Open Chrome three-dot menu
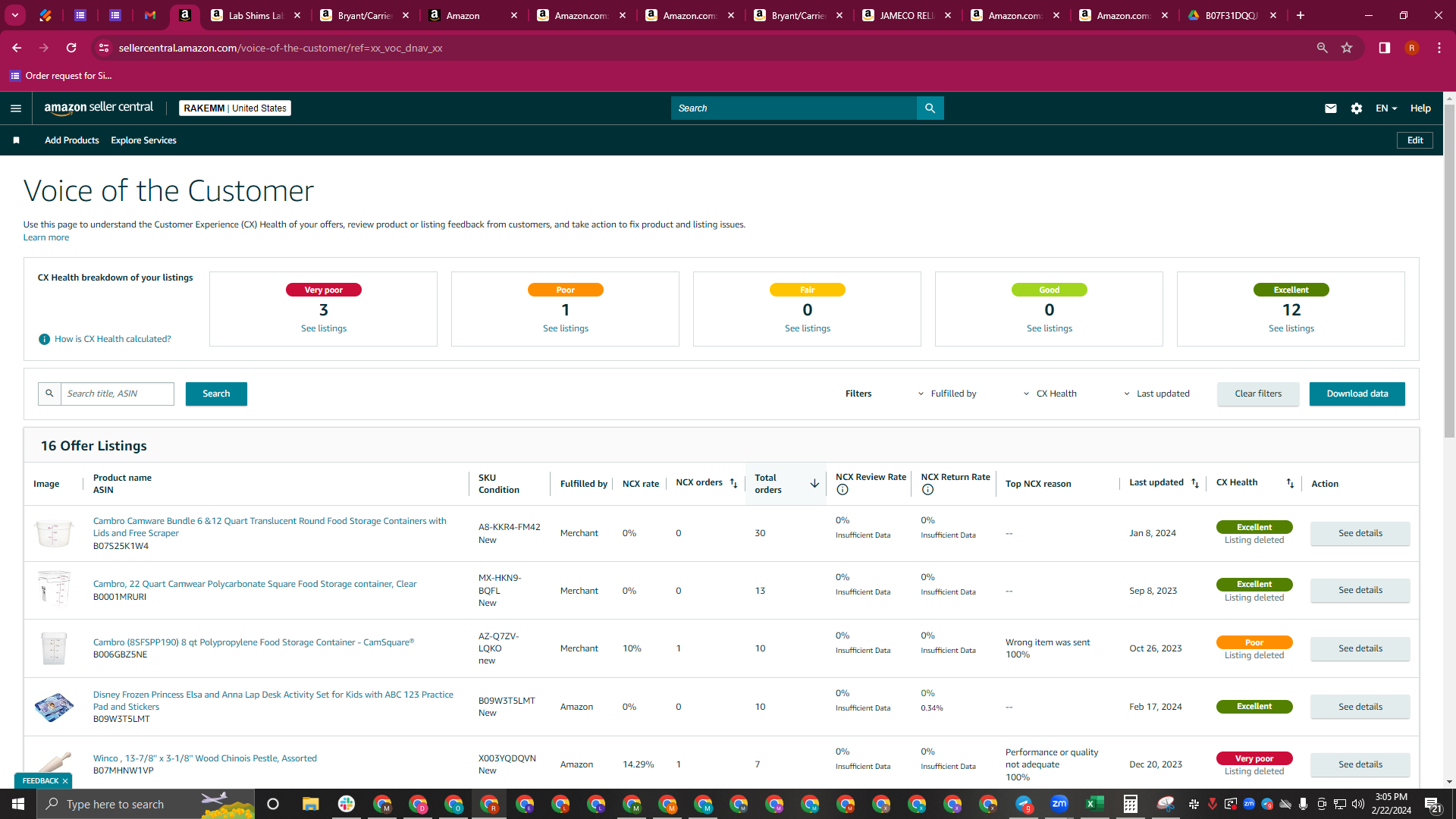This screenshot has width=1456, height=819. [x=1439, y=48]
